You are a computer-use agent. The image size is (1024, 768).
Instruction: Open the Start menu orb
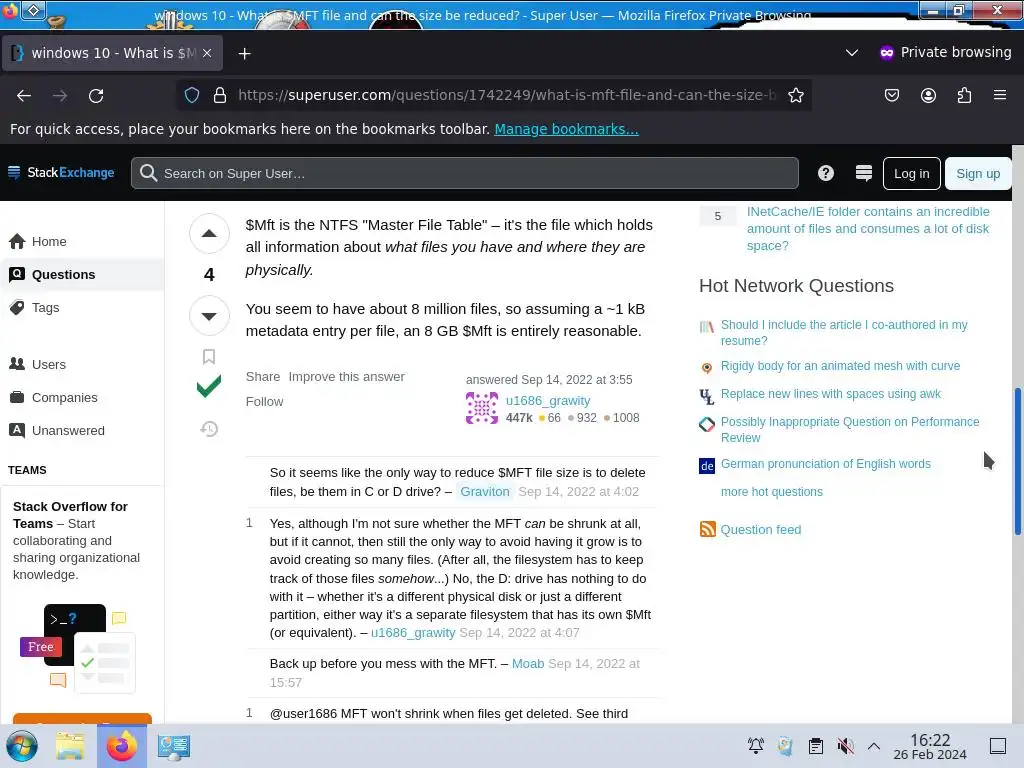(x=22, y=746)
